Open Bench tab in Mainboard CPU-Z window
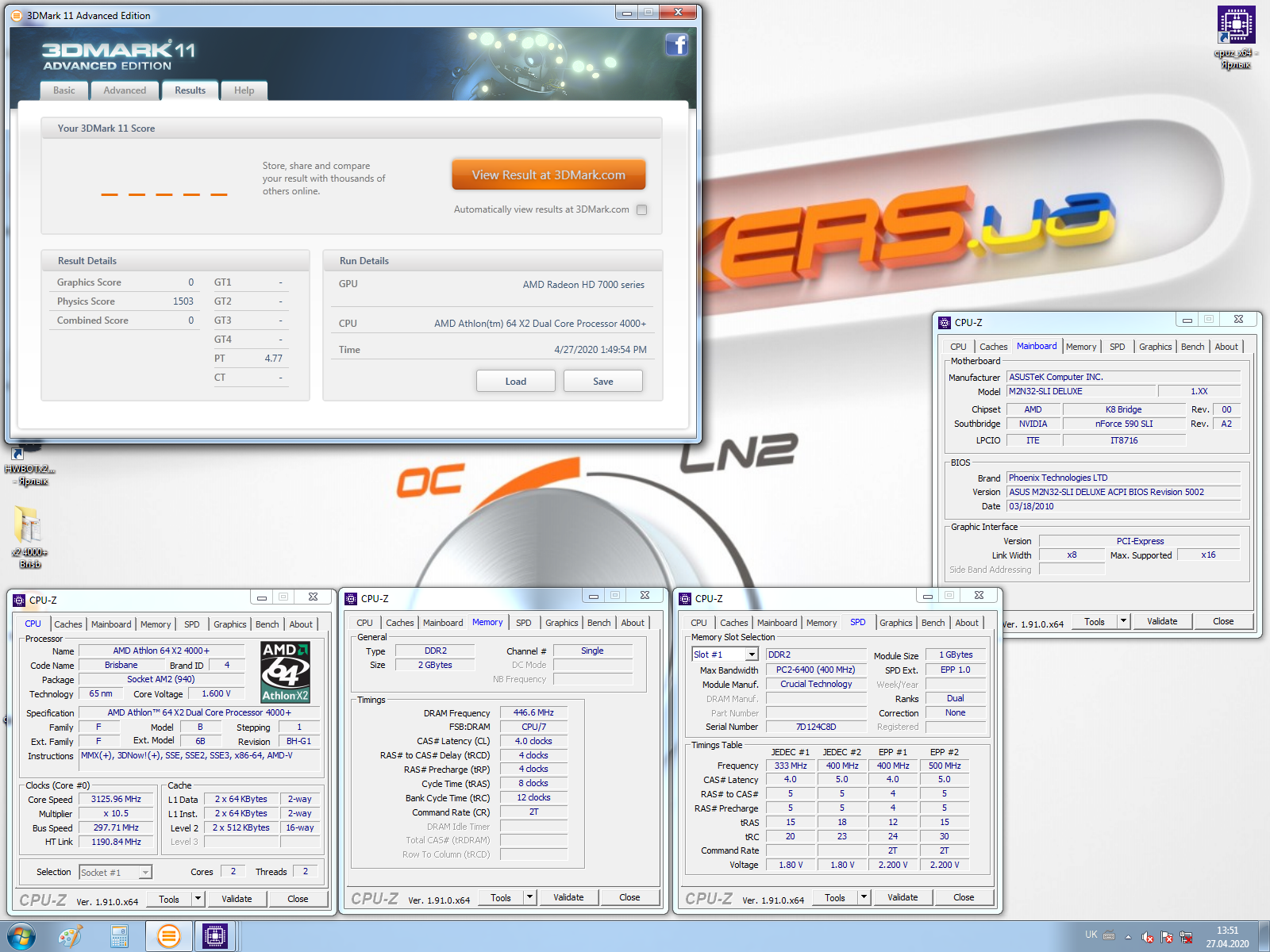Viewport: 1270px width, 952px height. 1192,347
